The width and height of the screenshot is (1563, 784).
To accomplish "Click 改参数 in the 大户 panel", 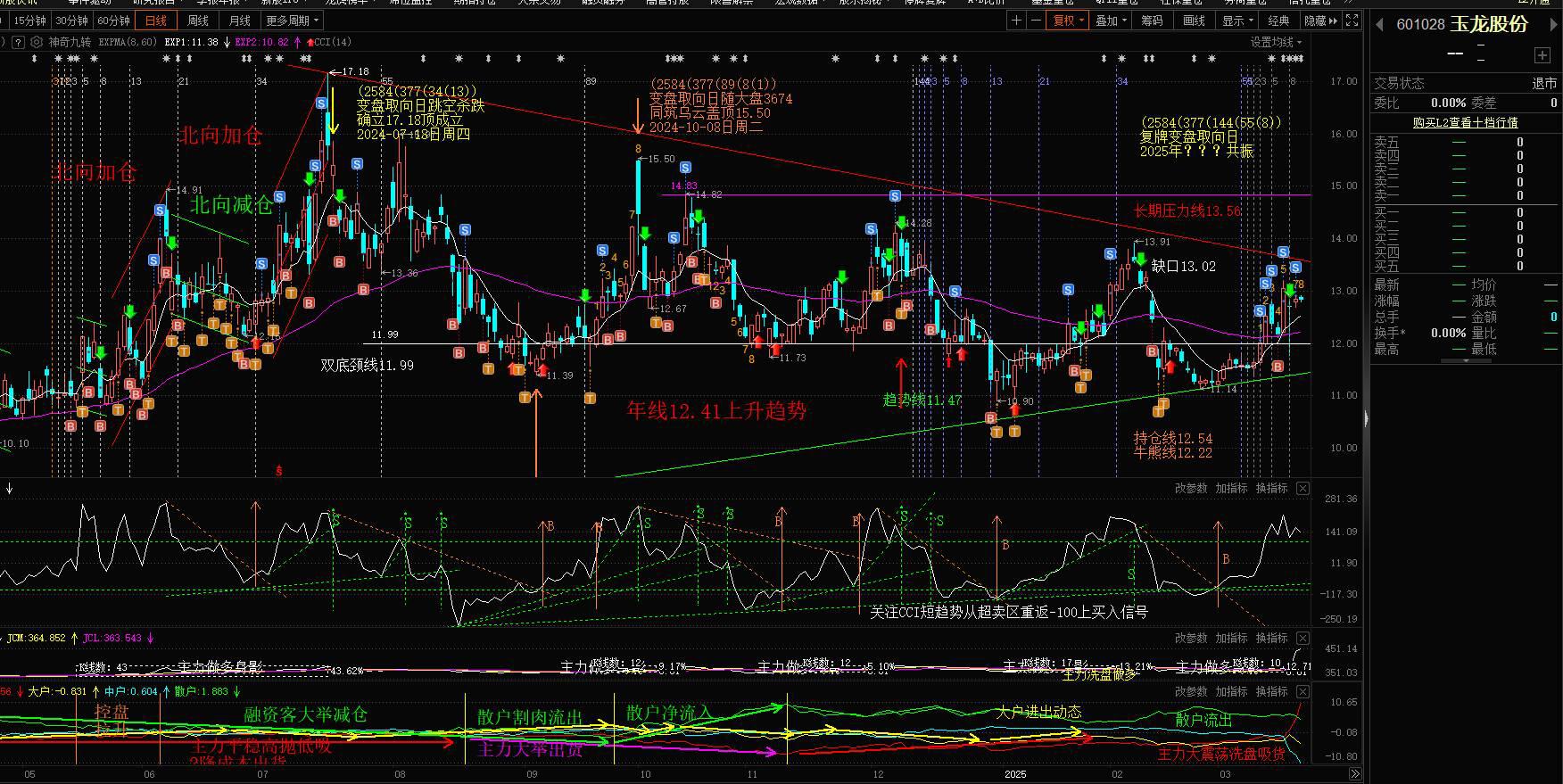I will (x=1191, y=691).
